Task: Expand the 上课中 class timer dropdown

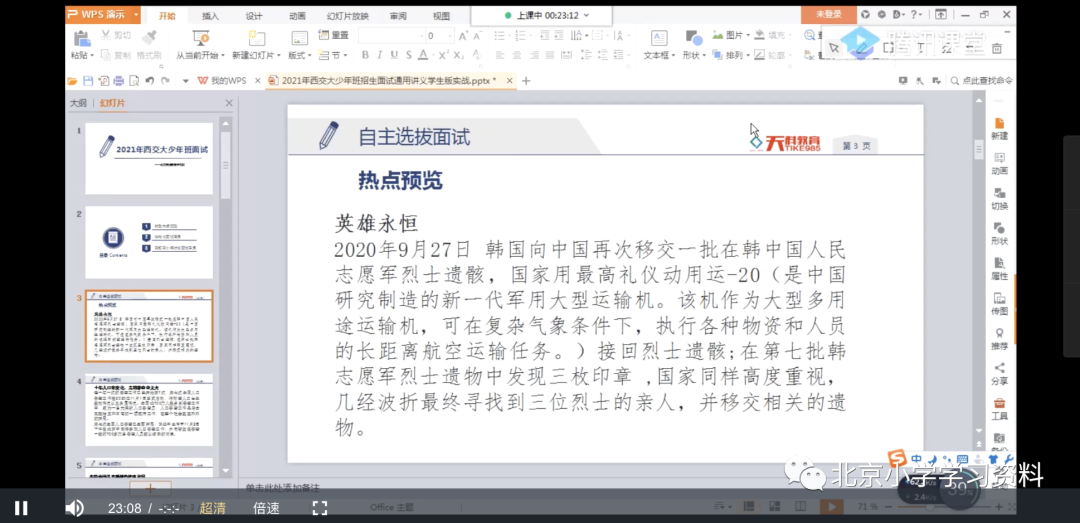Action: [x=586, y=14]
